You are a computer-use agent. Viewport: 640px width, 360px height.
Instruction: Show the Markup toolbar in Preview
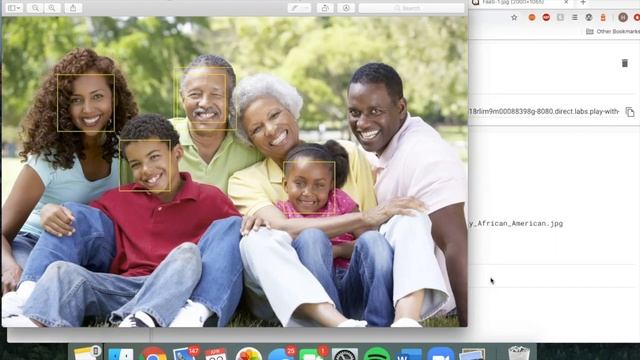(x=346, y=8)
